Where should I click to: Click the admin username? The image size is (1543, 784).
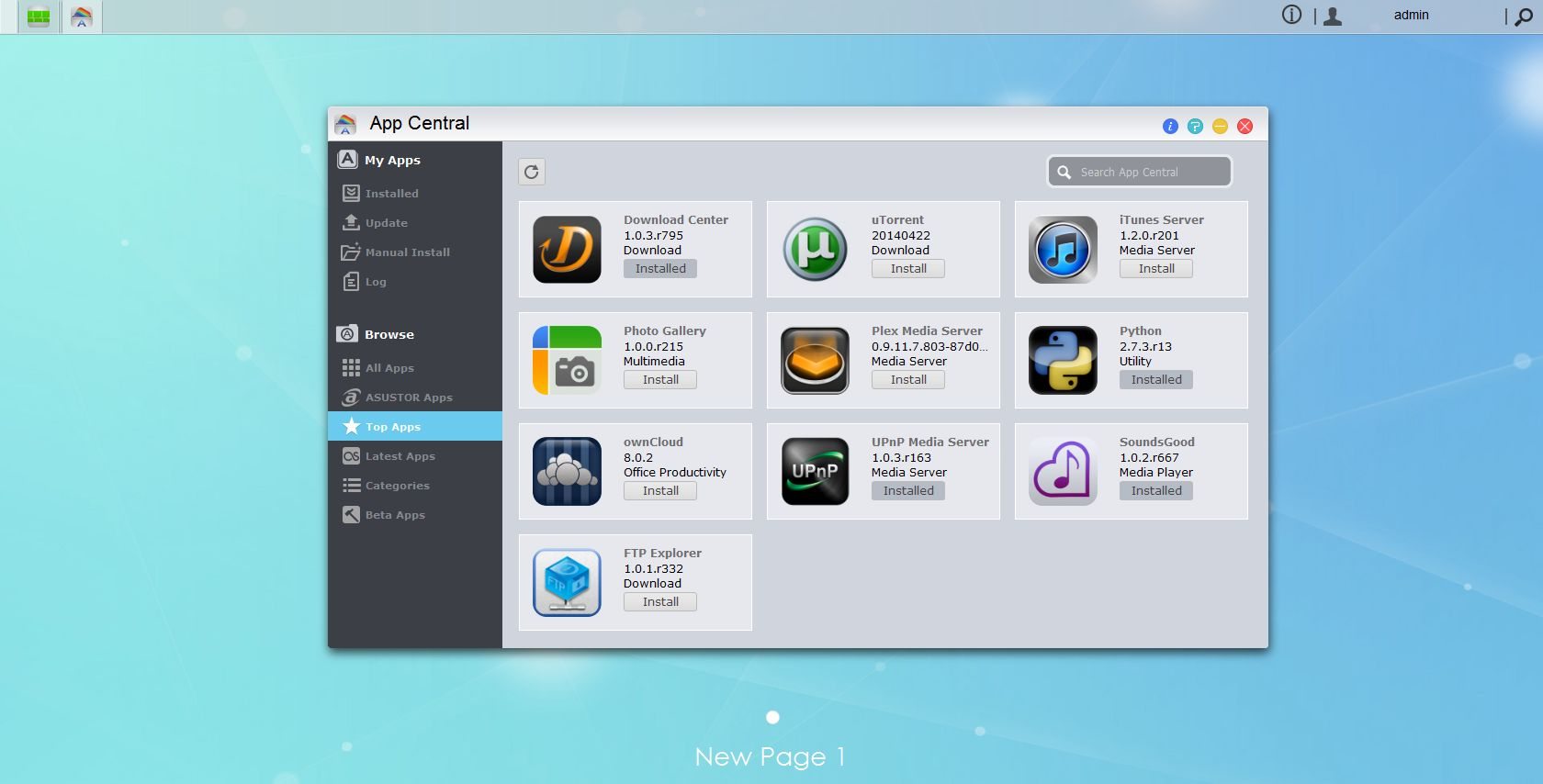1411,15
